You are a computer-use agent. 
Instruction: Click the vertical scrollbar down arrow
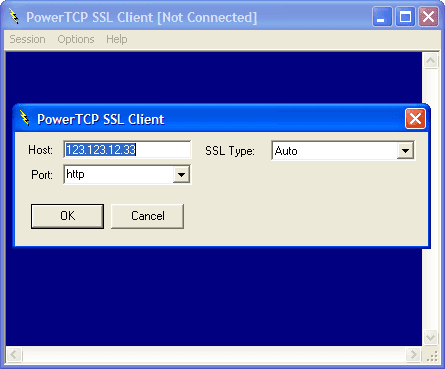point(431,338)
